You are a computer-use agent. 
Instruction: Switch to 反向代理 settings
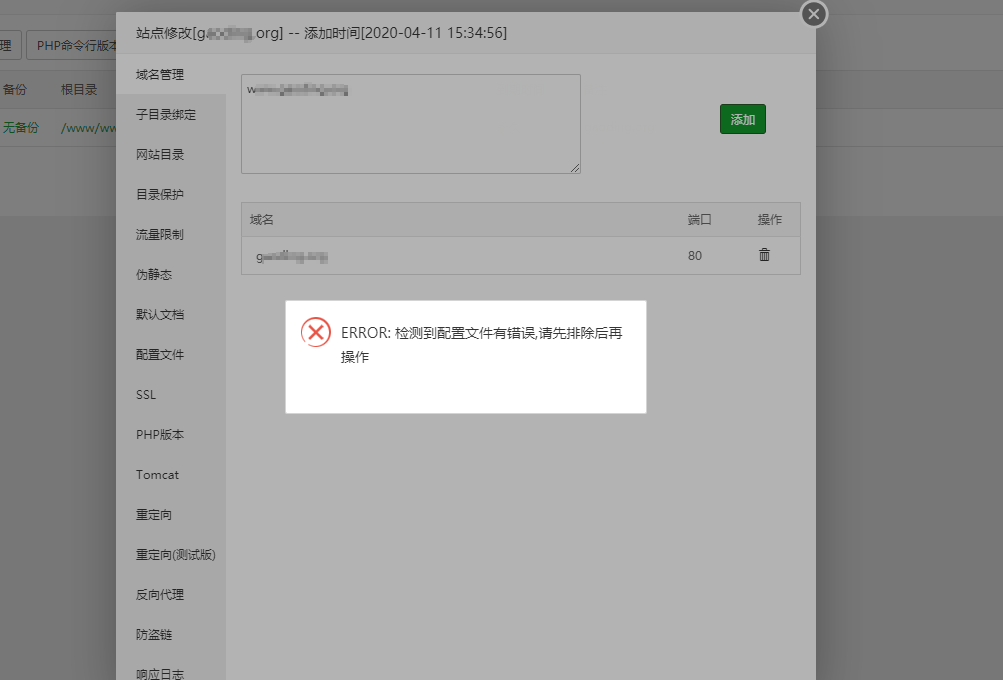(x=160, y=594)
